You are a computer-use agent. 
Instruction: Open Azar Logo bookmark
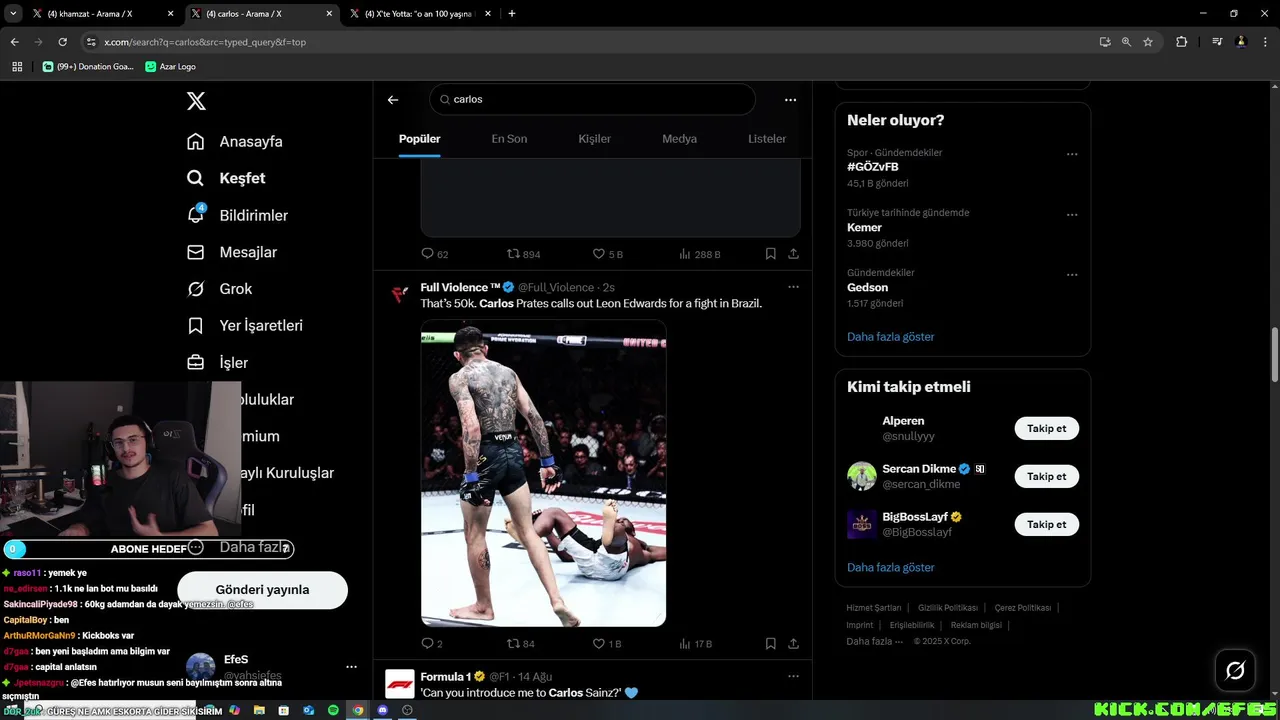[x=171, y=67]
